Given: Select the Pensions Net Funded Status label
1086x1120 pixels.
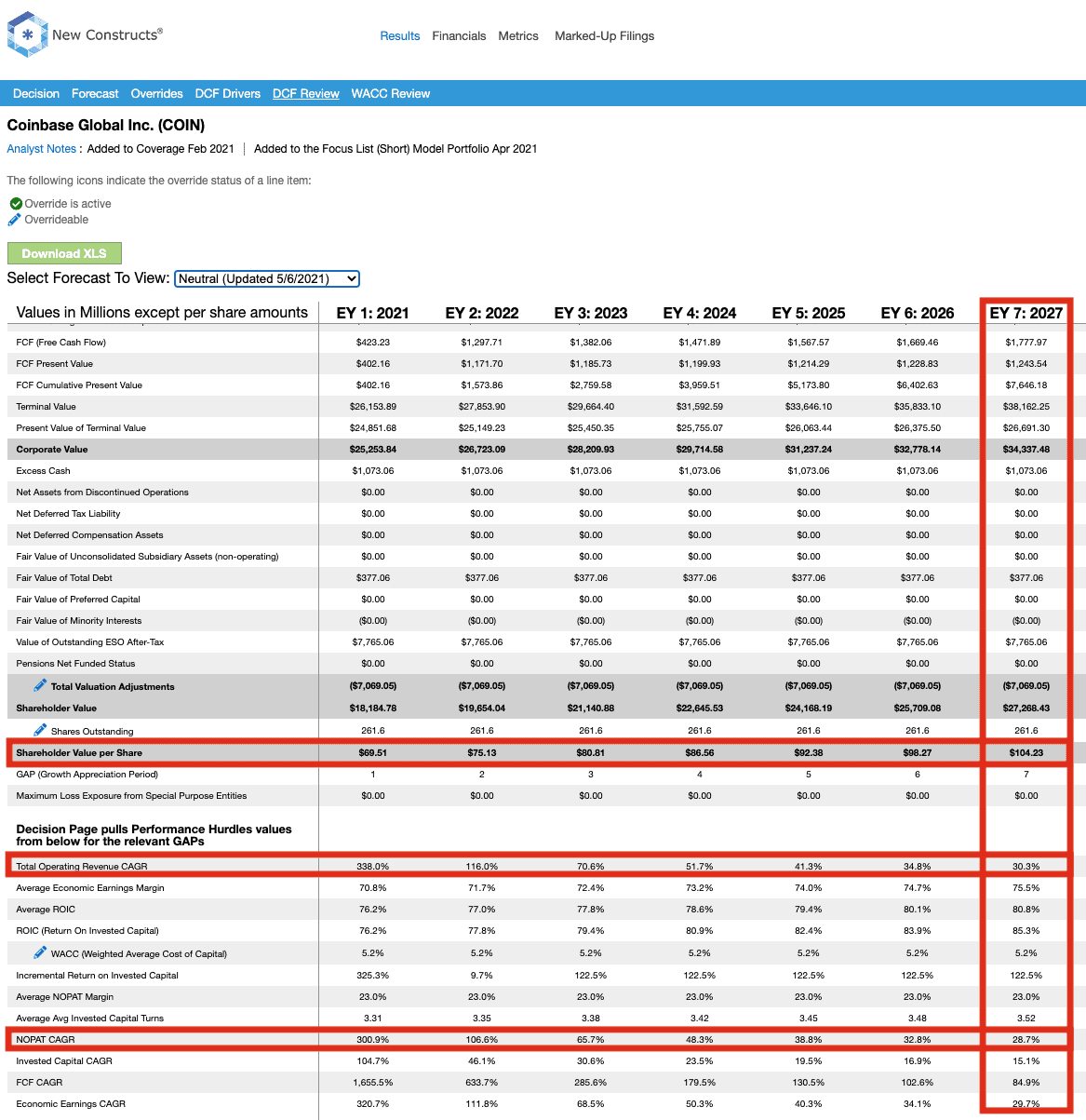Looking at the screenshot, I should point(75,664).
